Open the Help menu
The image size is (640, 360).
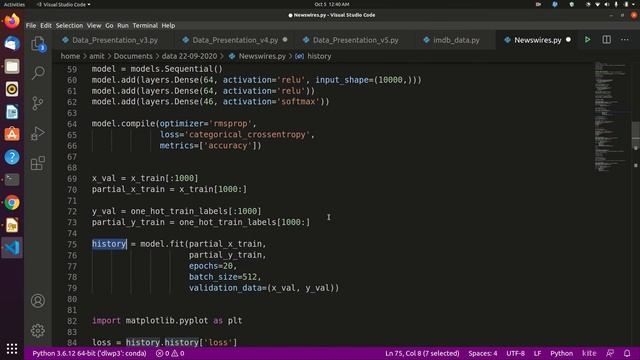(x=168, y=25)
